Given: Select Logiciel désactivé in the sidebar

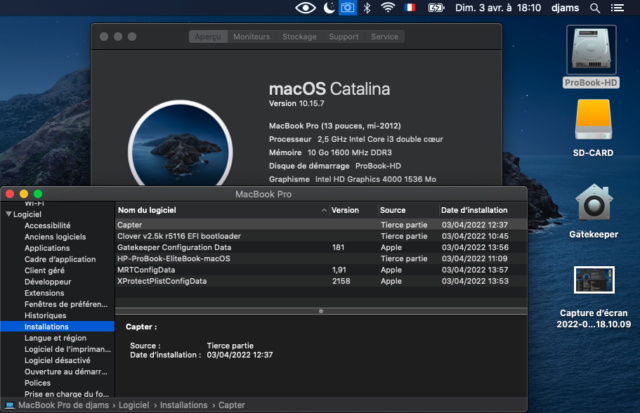Looking at the screenshot, I should (x=57, y=360).
